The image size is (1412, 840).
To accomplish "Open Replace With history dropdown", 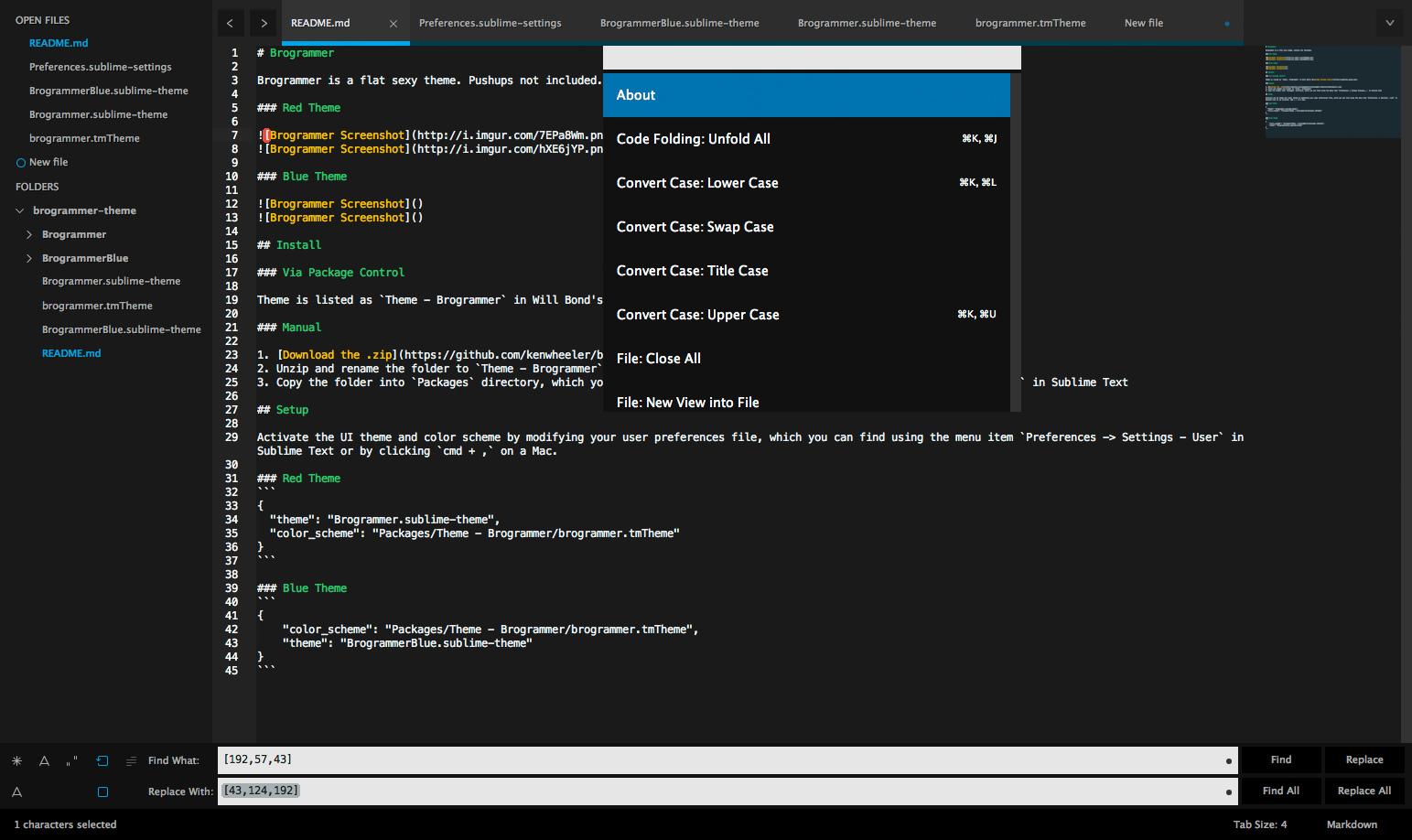I will click(1228, 792).
